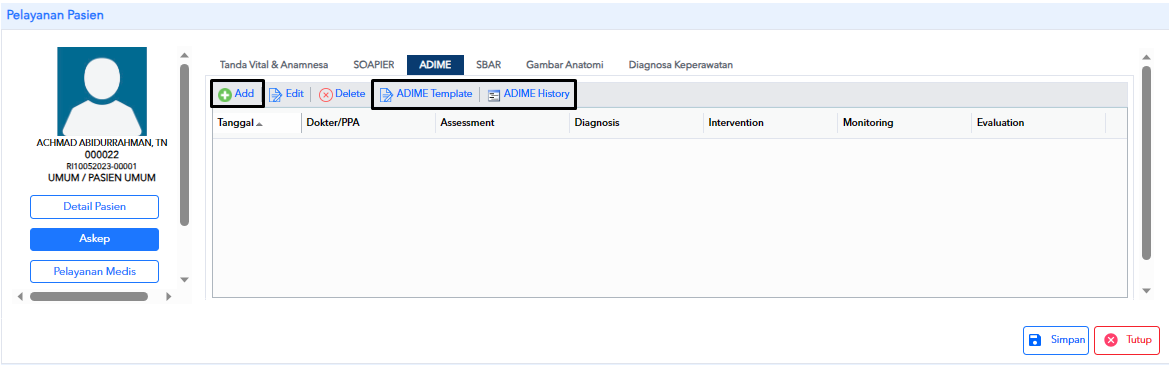Click the Detail Pasien button

(x=95, y=206)
